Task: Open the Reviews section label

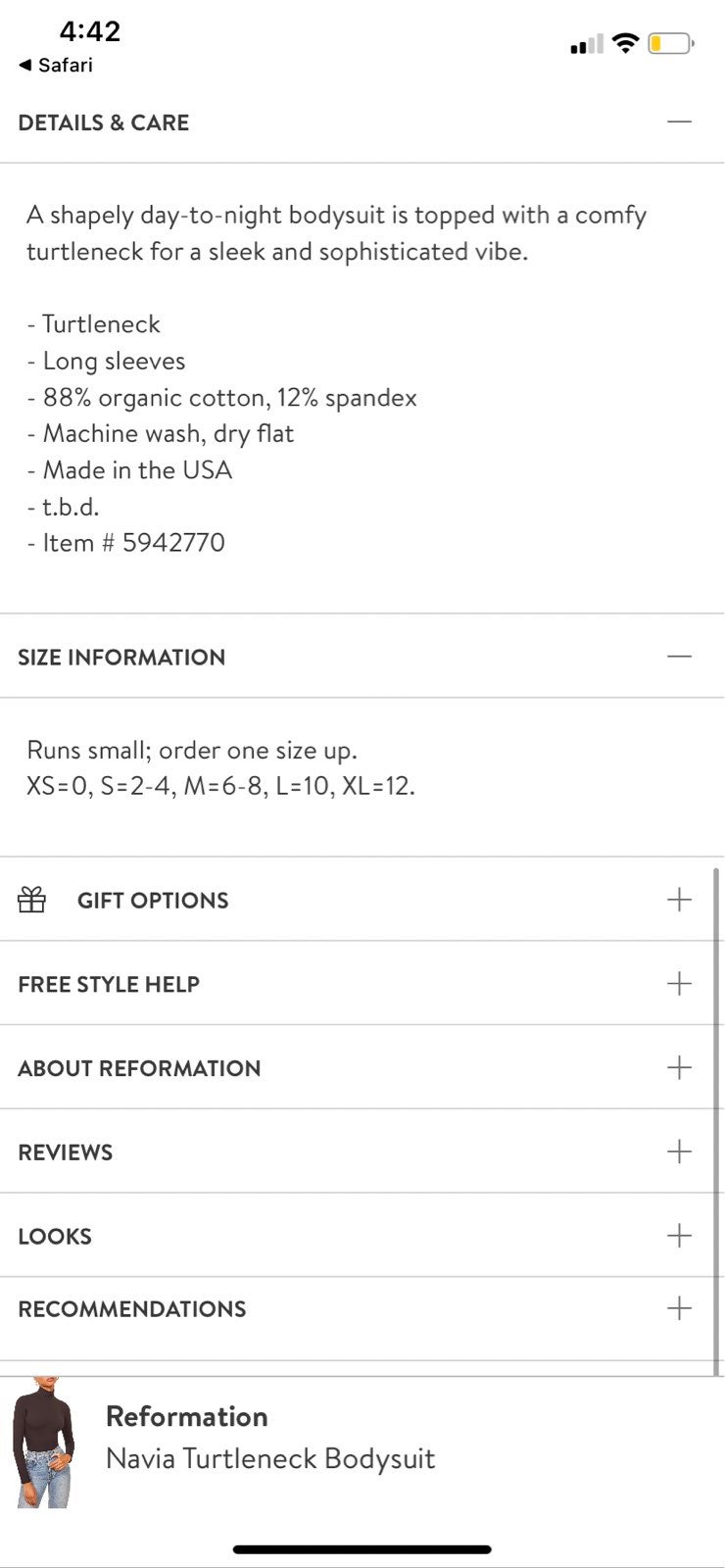Action: point(66,1152)
